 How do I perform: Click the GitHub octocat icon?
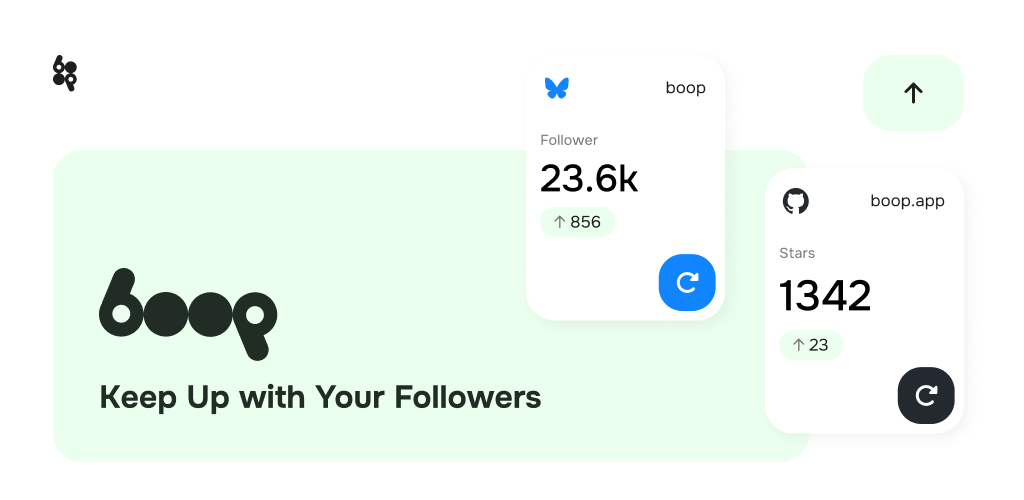point(795,201)
